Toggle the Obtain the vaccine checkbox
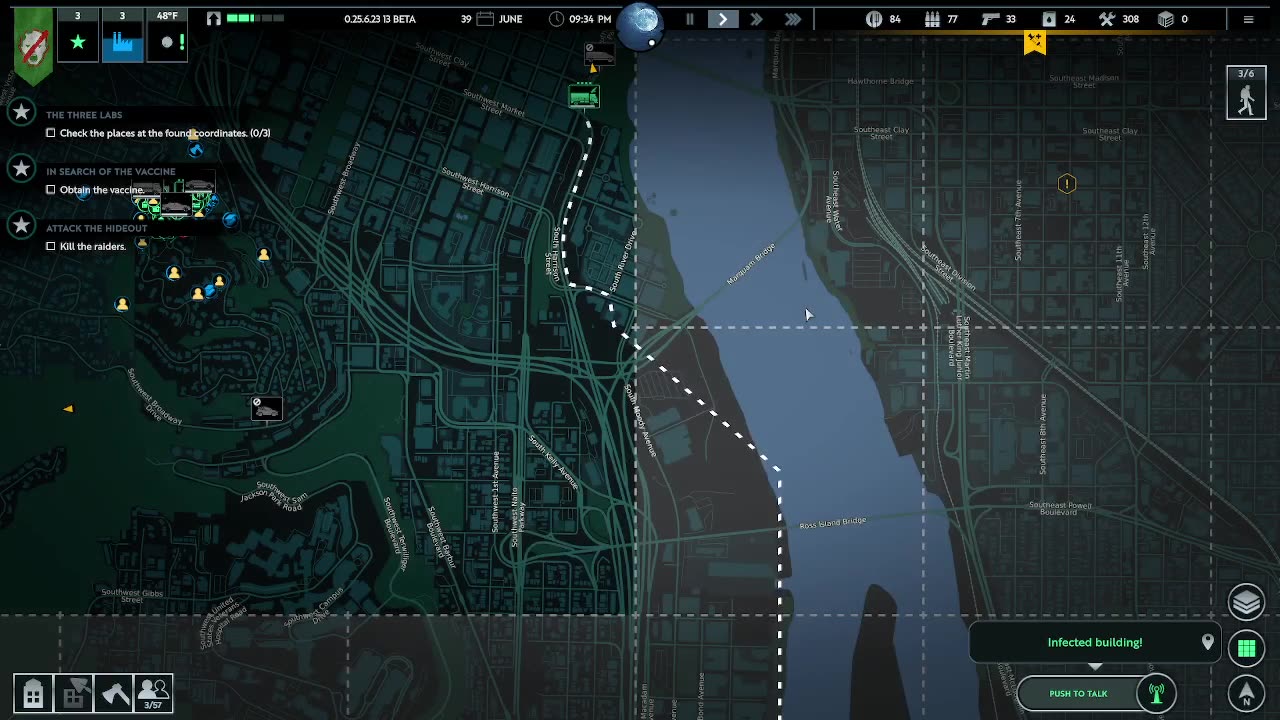 [x=51, y=190]
